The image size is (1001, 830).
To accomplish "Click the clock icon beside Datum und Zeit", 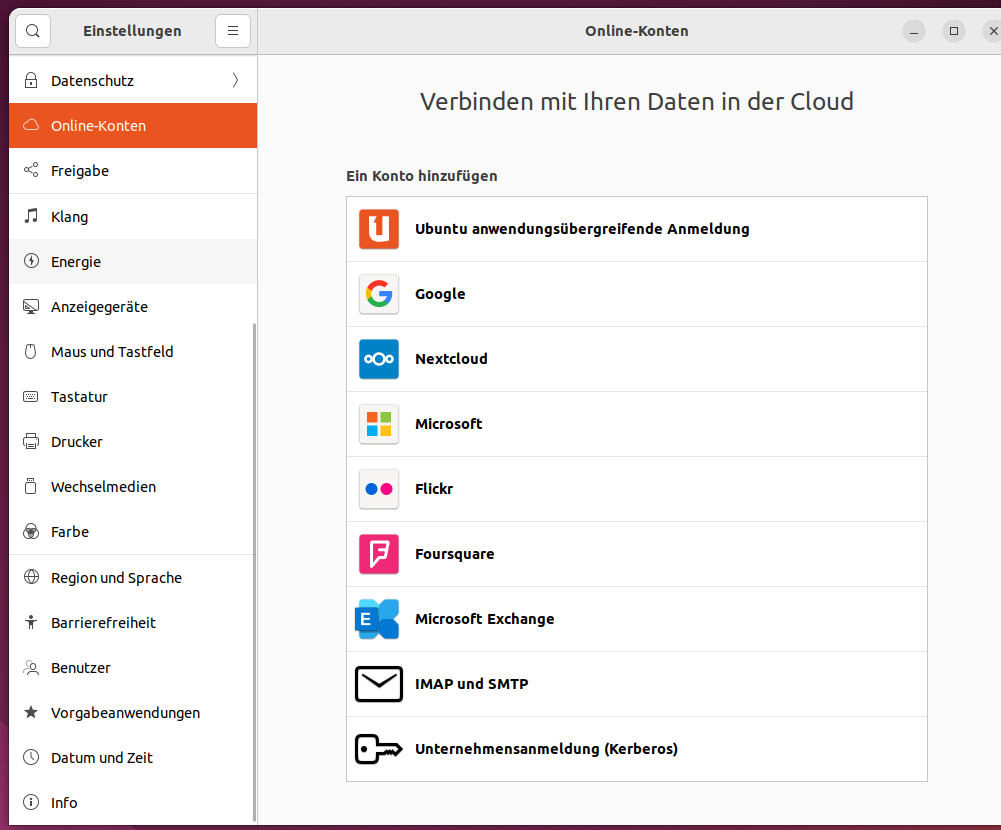I will tap(31, 757).
